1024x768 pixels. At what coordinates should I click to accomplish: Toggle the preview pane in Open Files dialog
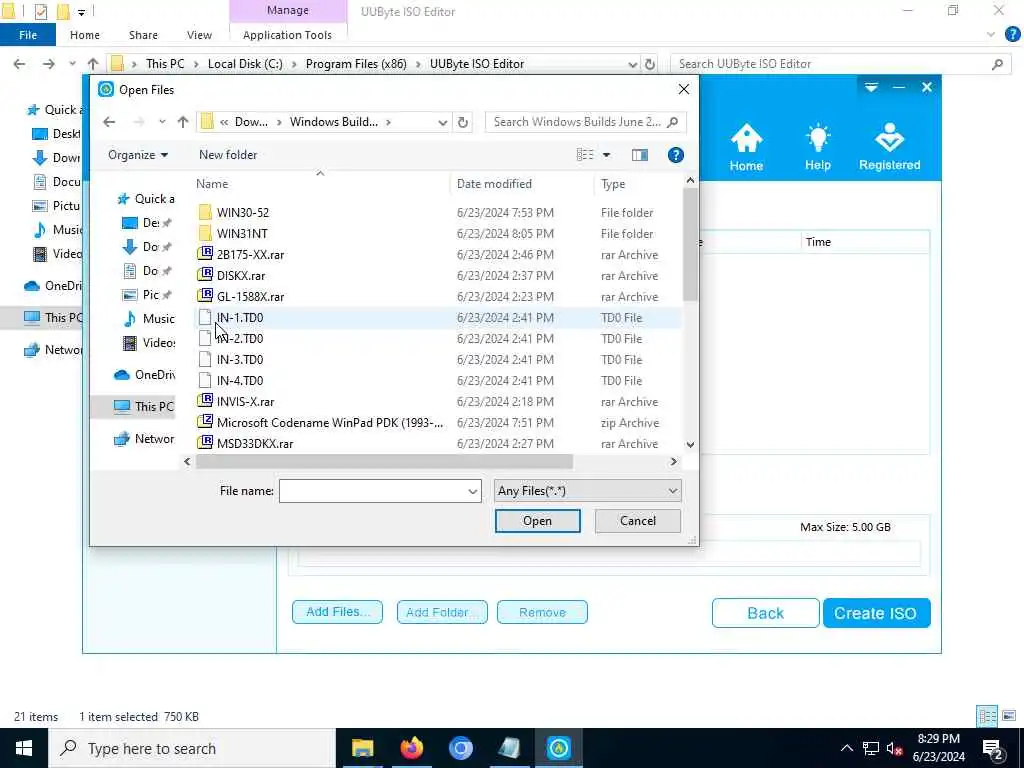pos(640,155)
